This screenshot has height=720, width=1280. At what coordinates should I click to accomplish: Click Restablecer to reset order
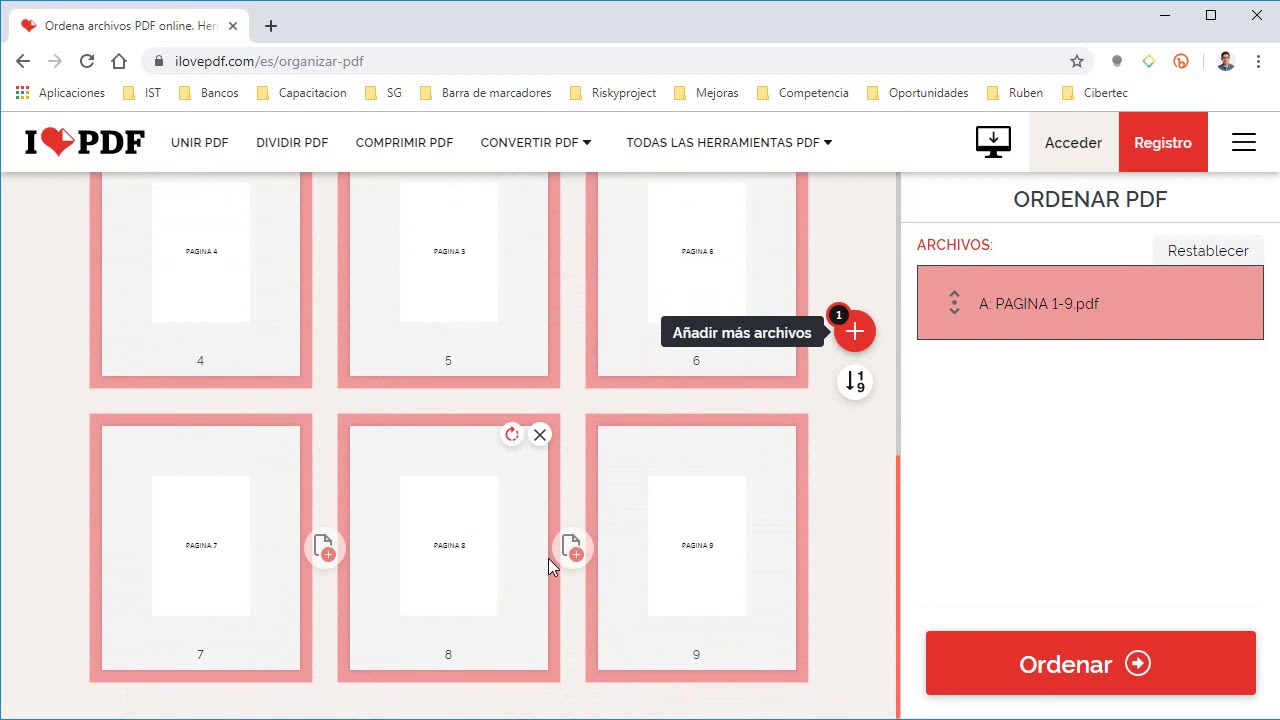[x=1208, y=250]
